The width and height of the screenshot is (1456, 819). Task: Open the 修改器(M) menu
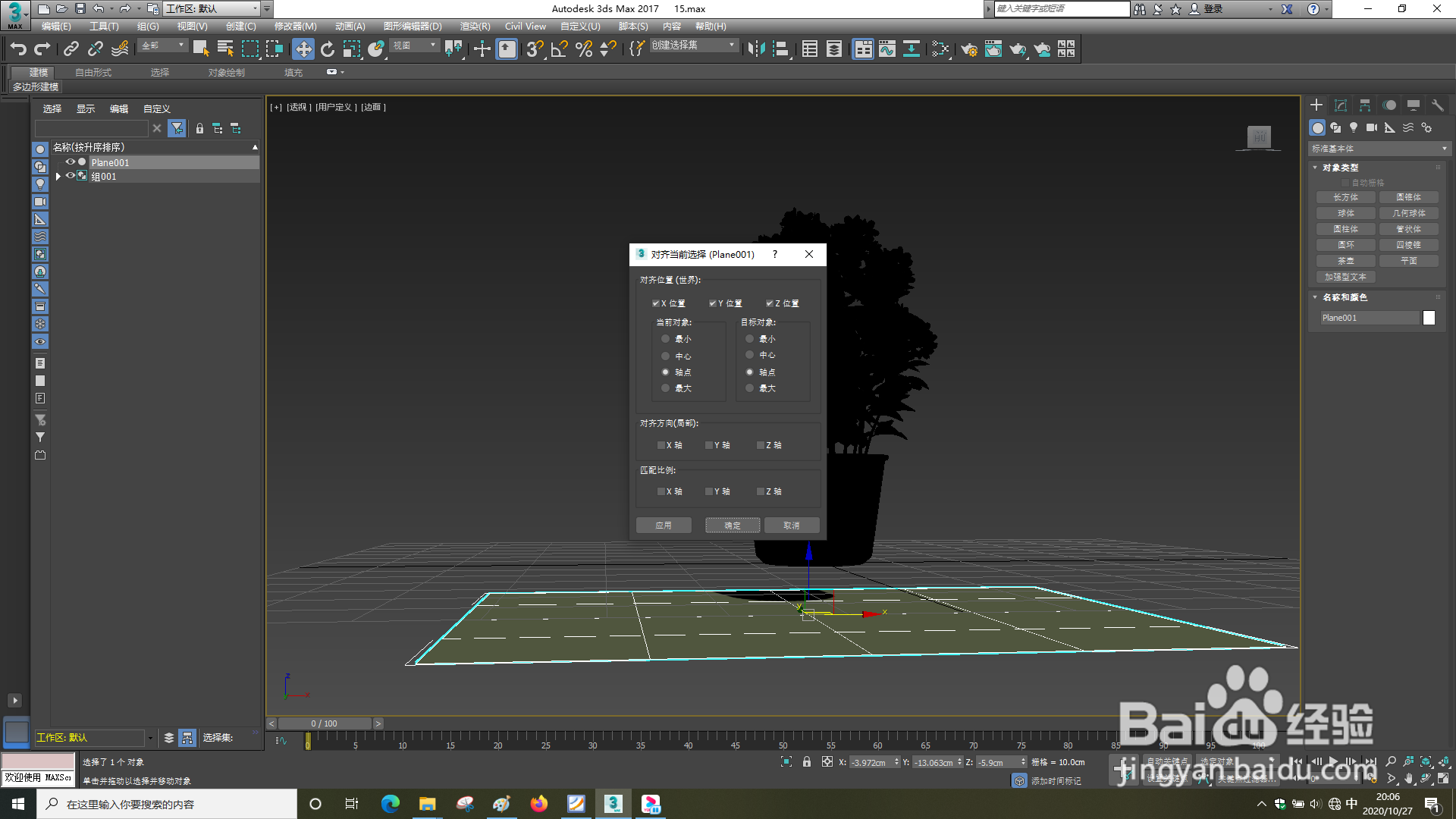[x=295, y=27]
